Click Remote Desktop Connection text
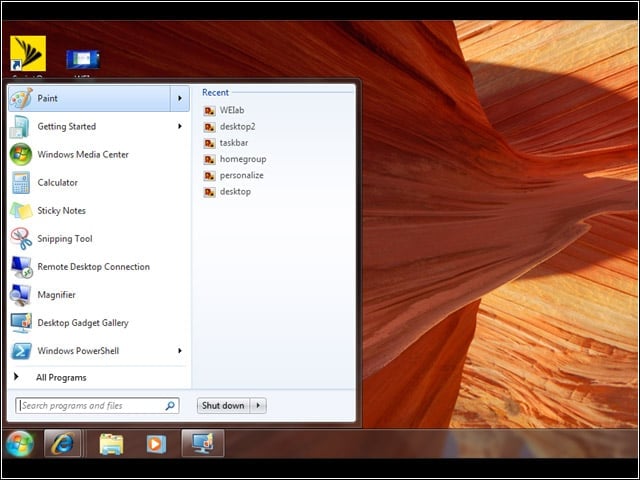This screenshot has height=480, width=640. click(93, 267)
